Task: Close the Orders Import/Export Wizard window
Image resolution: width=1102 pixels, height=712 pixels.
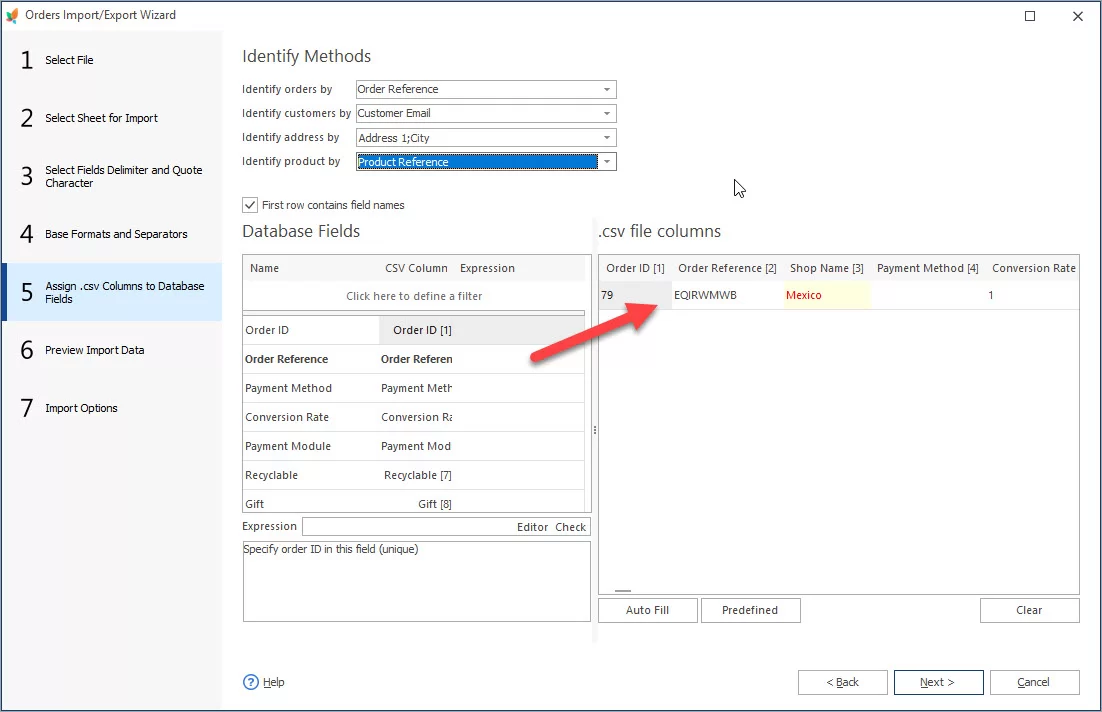Action: pos(1077,16)
